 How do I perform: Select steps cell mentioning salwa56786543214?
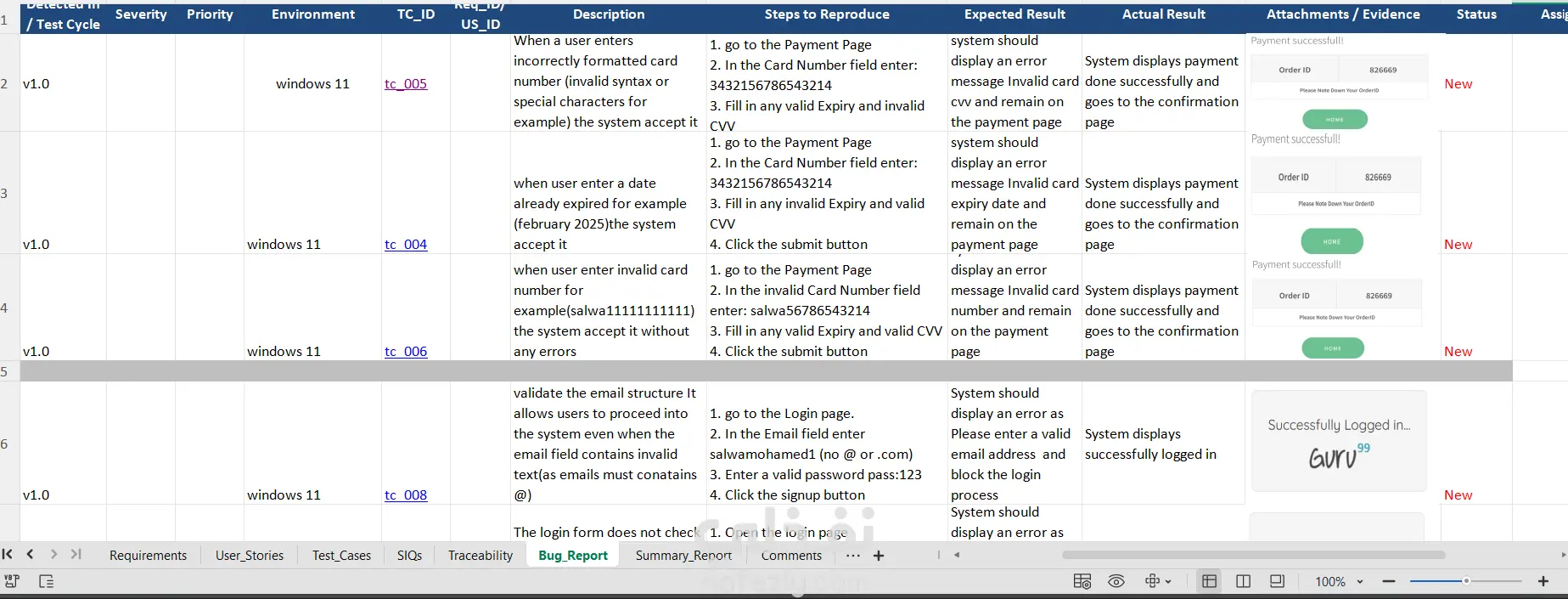point(827,308)
